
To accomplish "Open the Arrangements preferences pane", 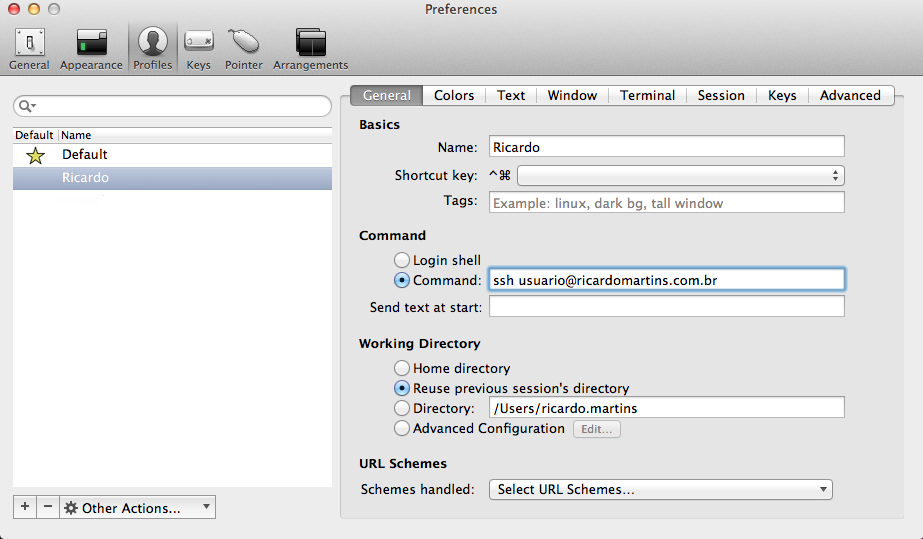I will [x=310, y=49].
